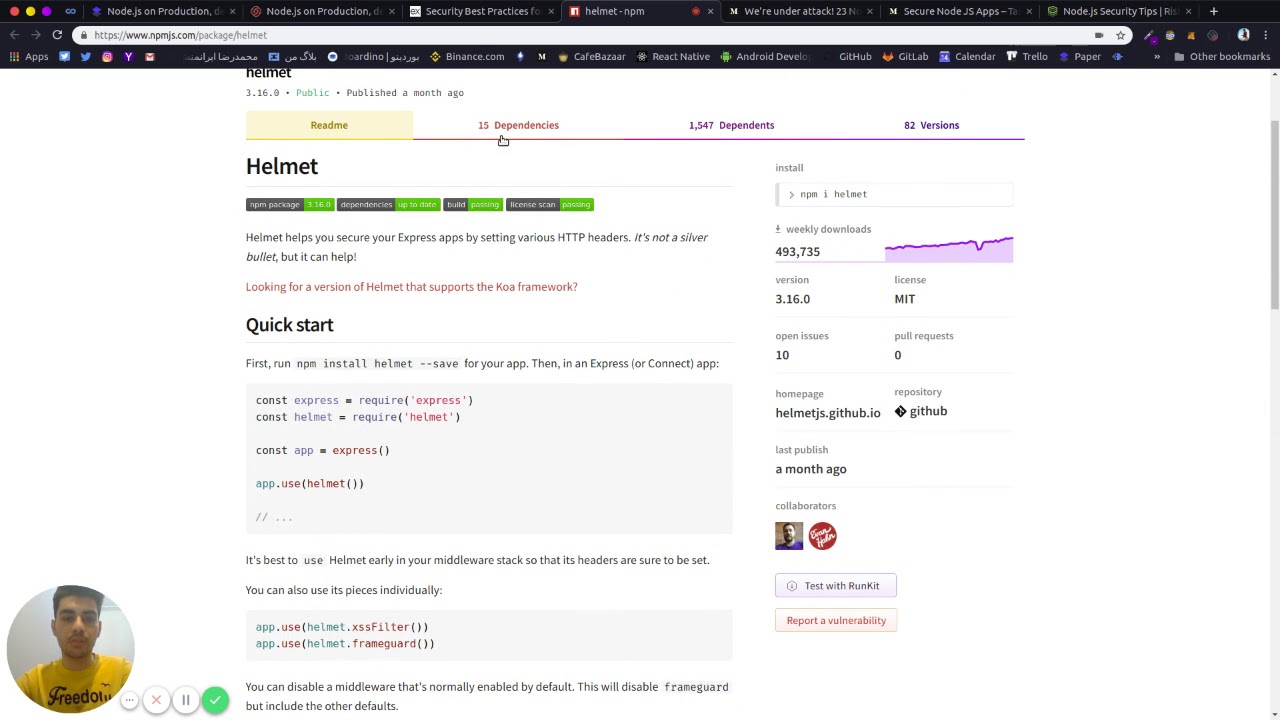Image resolution: width=1280 pixels, height=720 pixels.
Task: Open the 1,547 Dependents tab
Action: click(731, 125)
